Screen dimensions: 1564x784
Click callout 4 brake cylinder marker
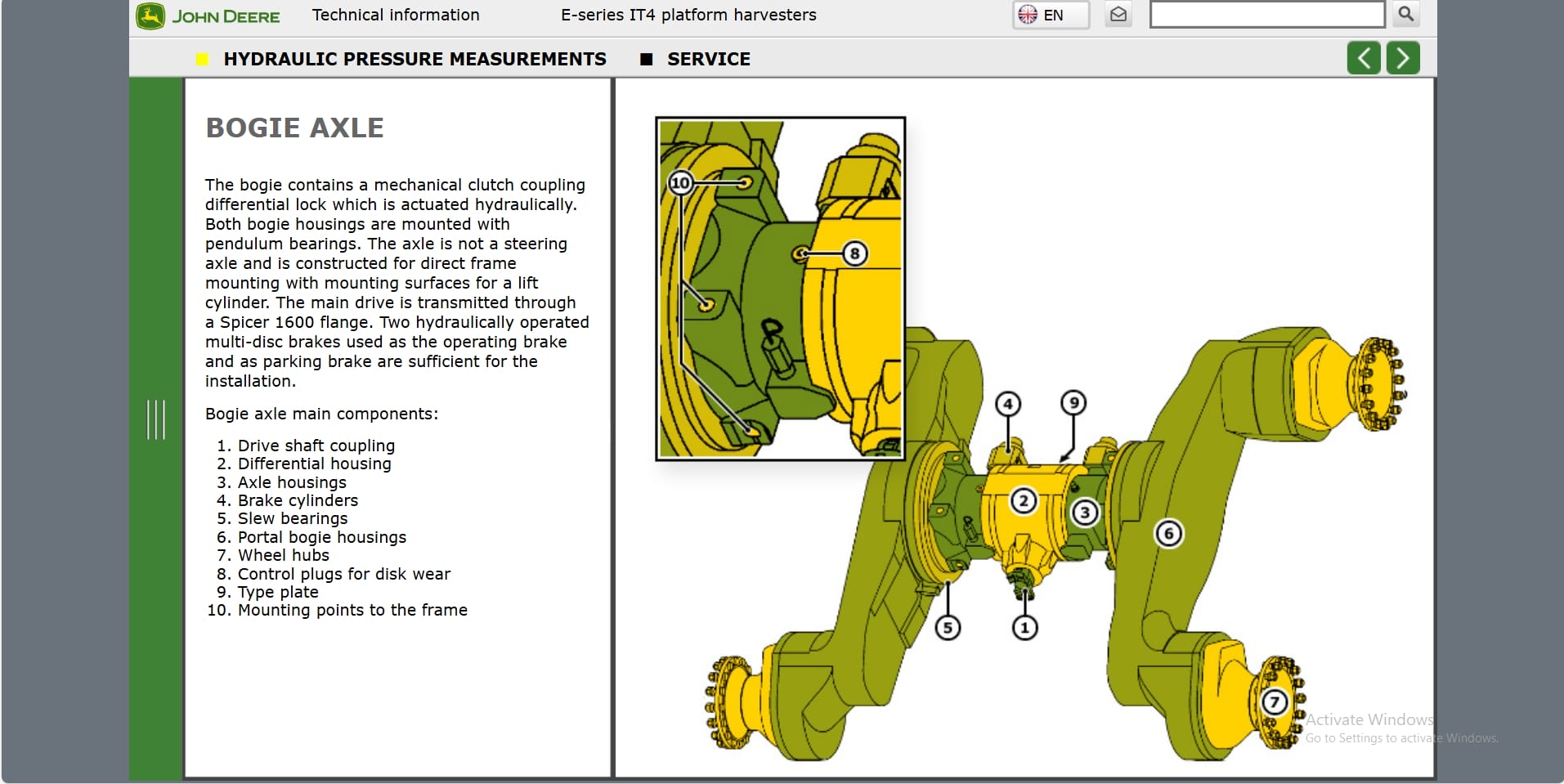point(1008,402)
